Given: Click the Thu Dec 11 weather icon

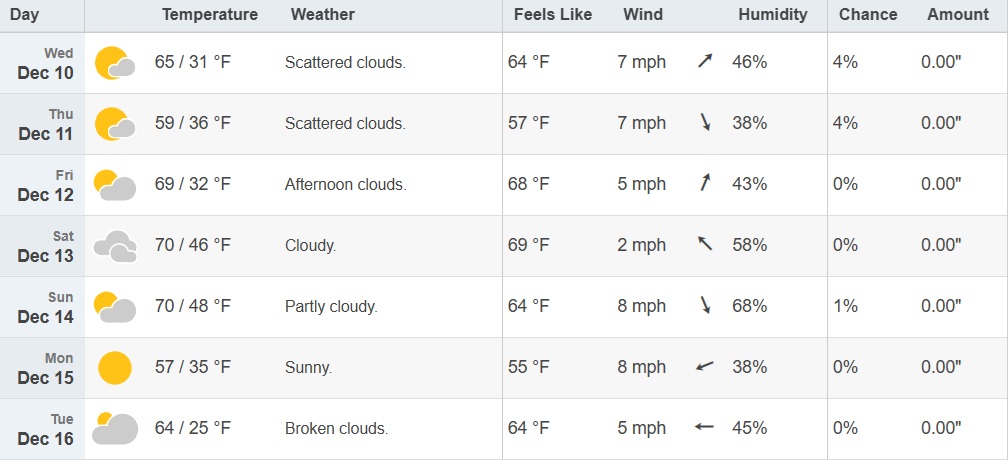Looking at the screenshot, I should 115,124.
